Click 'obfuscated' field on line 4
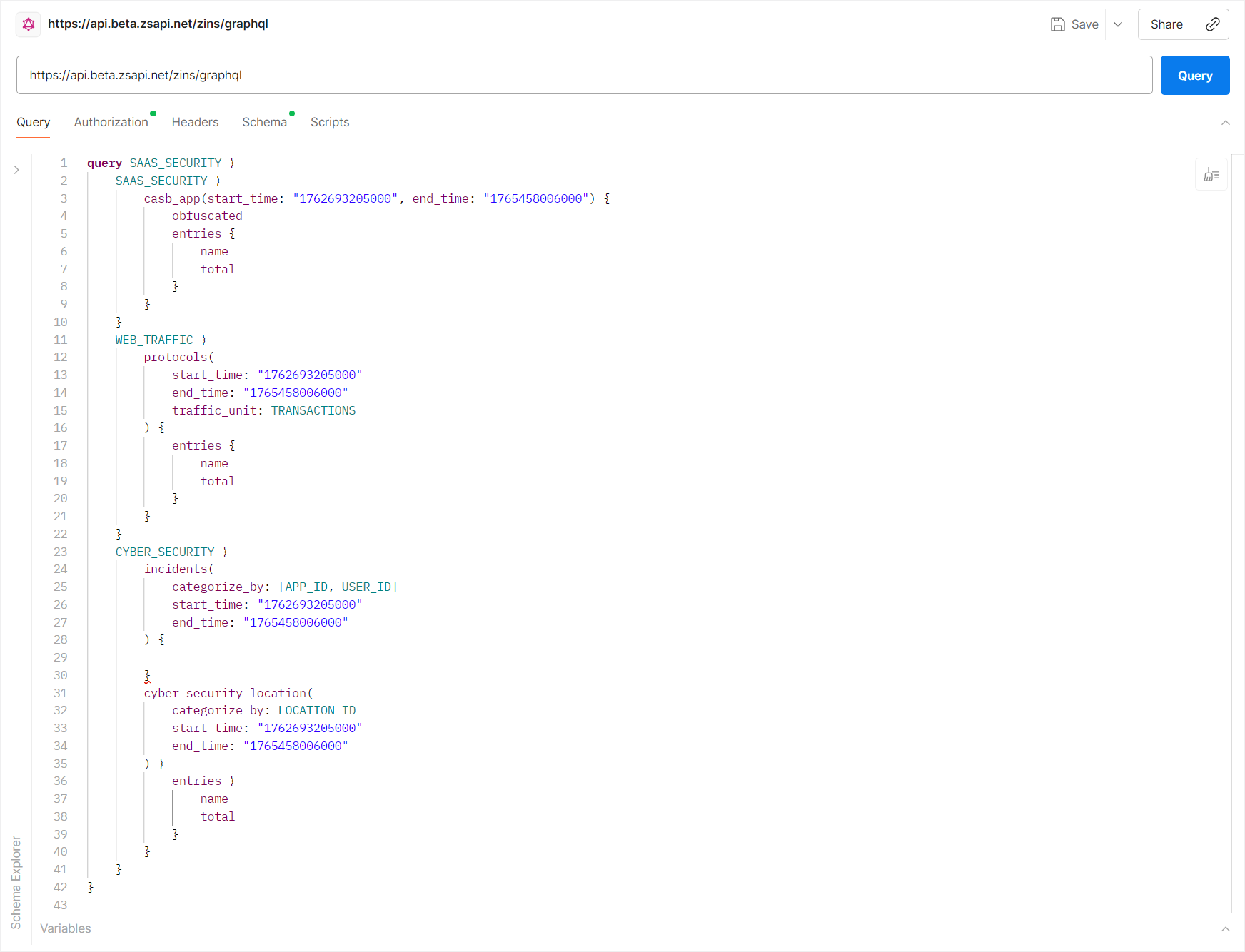The height and width of the screenshot is (952, 1245). point(207,216)
